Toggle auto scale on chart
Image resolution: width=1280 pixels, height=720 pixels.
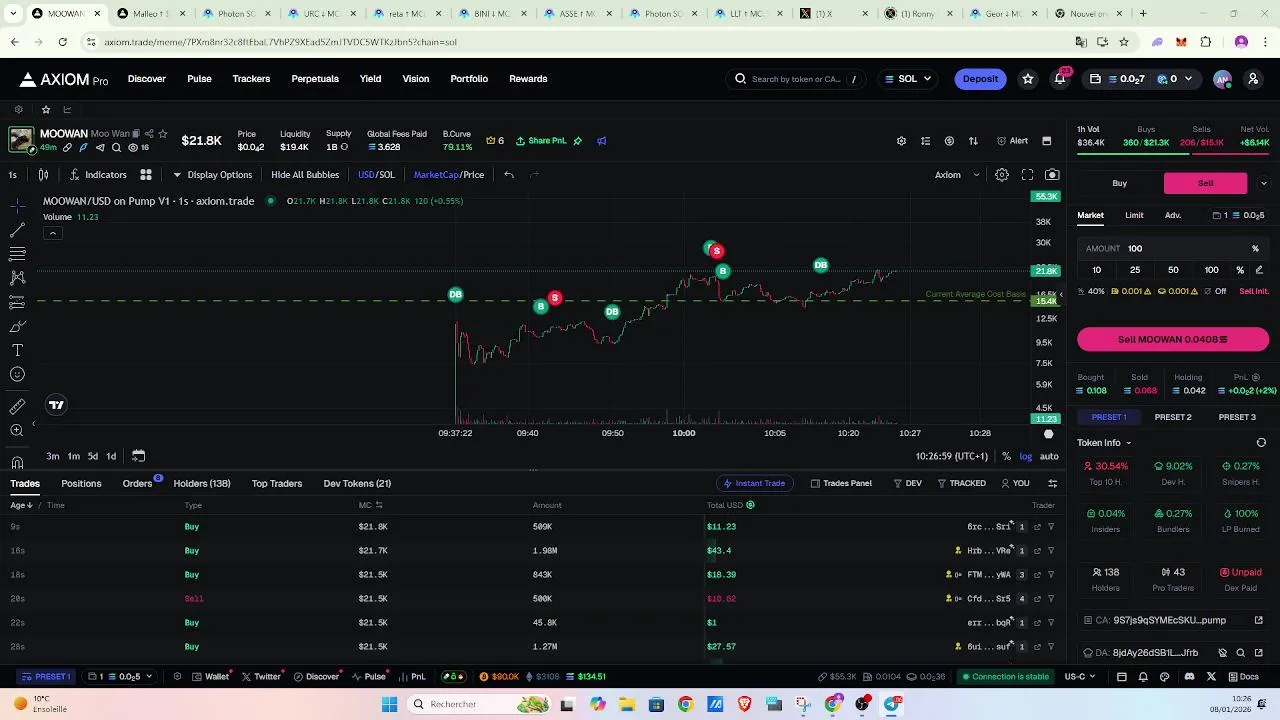pyautogui.click(x=1049, y=456)
